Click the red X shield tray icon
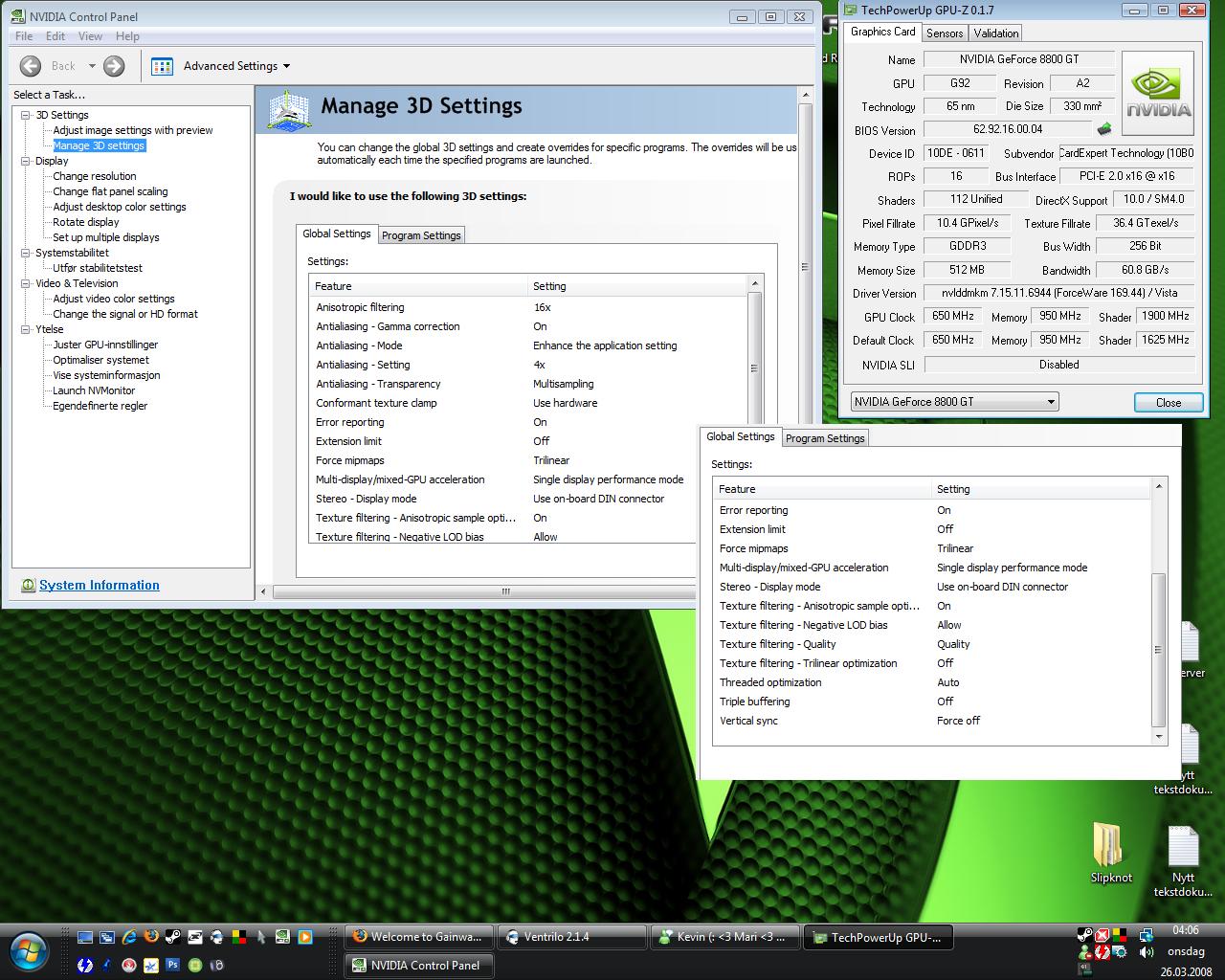1225x980 pixels. (1102, 935)
